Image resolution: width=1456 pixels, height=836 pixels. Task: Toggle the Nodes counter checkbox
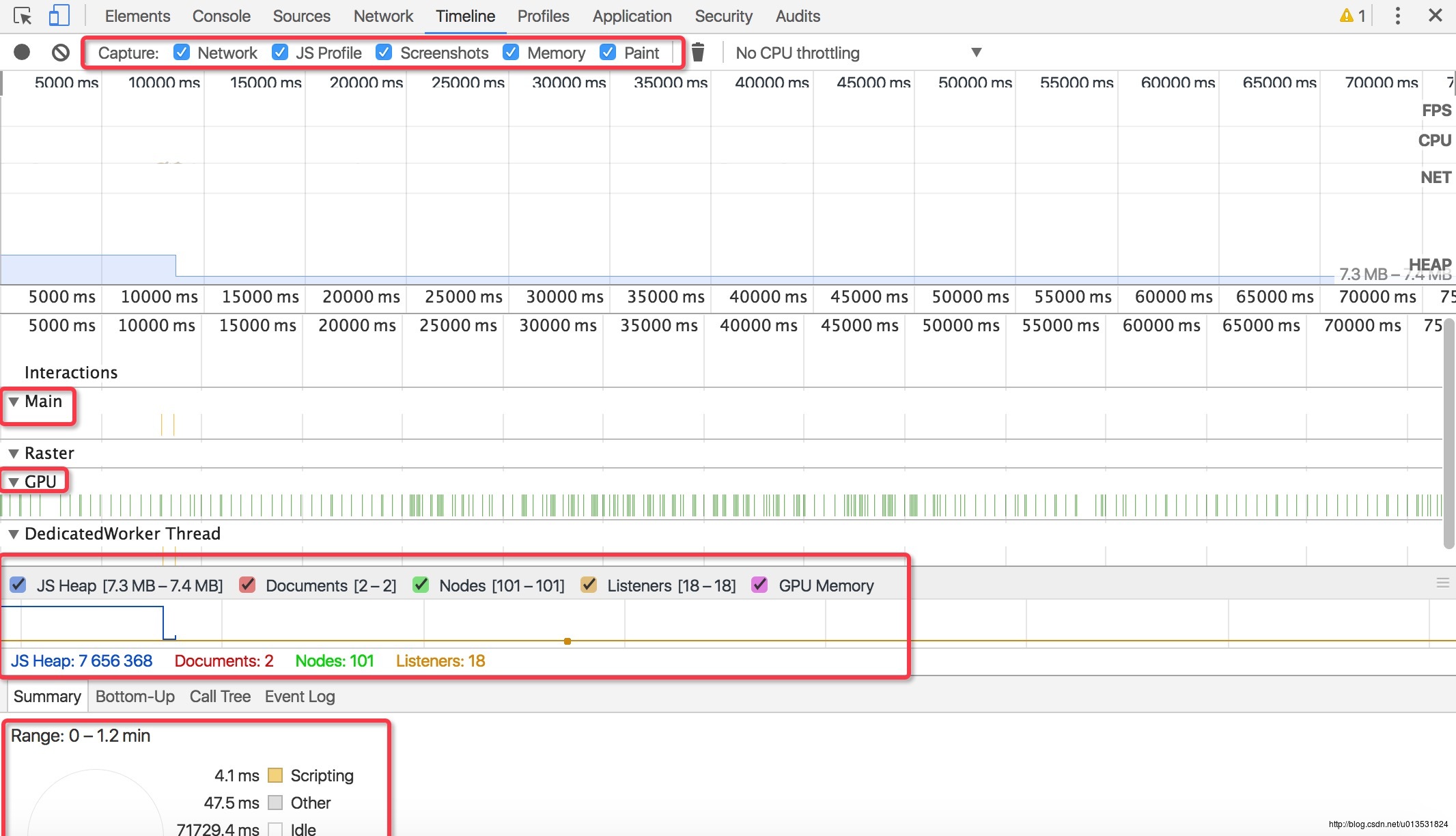421,585
